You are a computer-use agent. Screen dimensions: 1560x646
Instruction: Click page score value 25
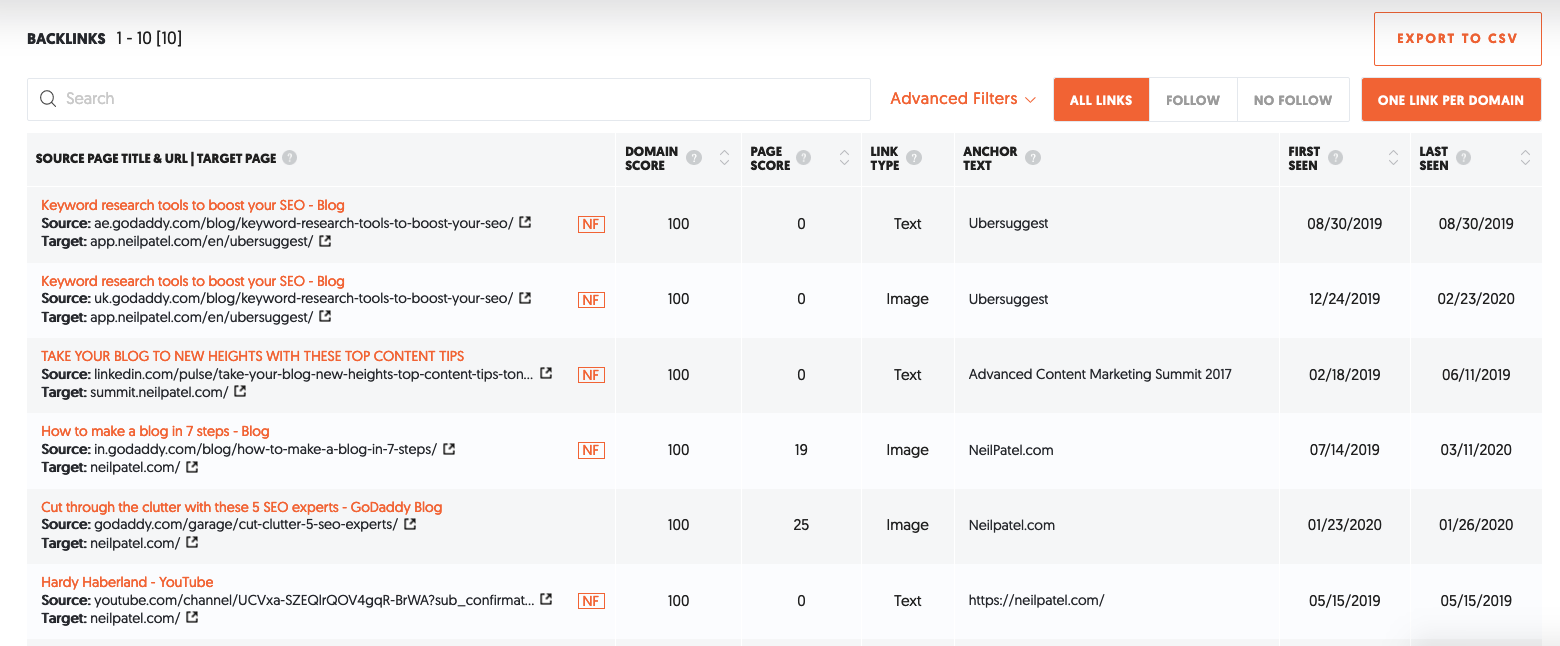pos(801,525)
